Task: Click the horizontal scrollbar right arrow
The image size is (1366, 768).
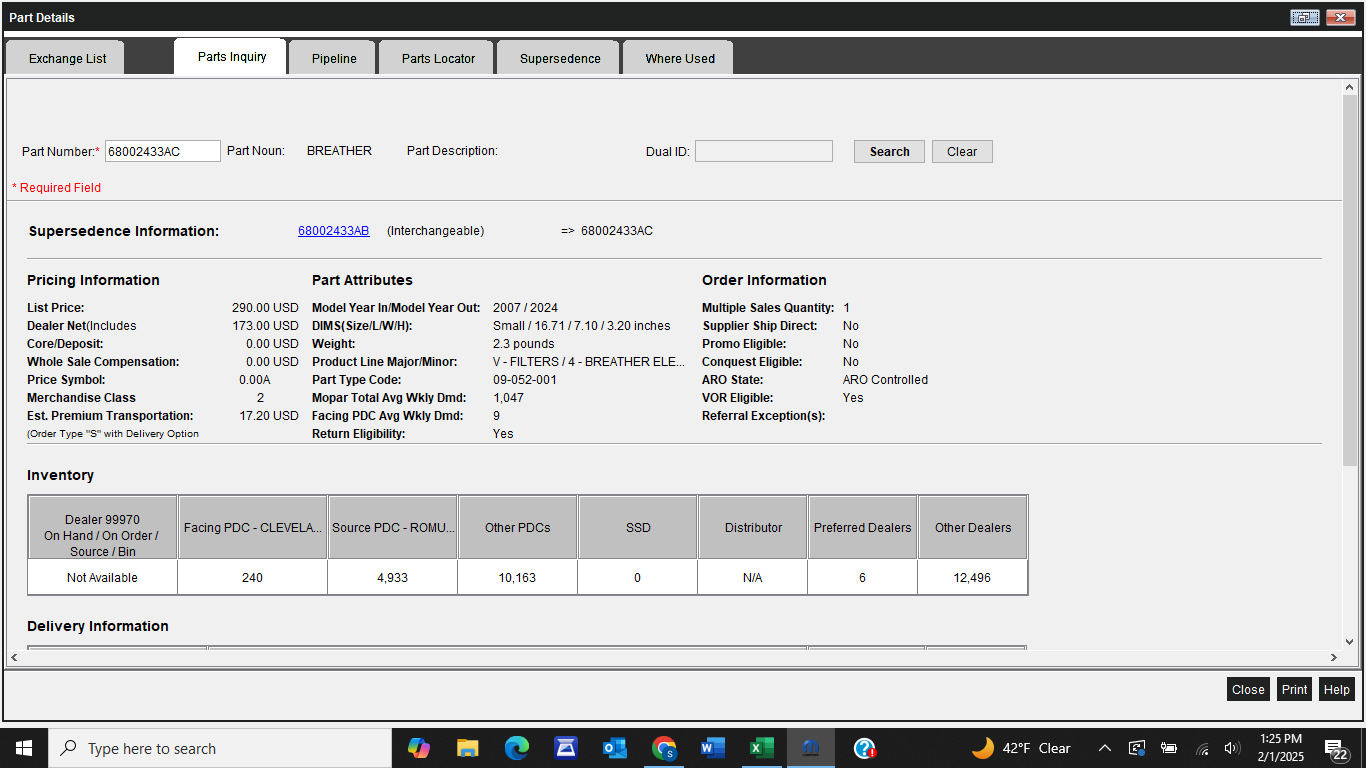Action: pos(1334,657)
